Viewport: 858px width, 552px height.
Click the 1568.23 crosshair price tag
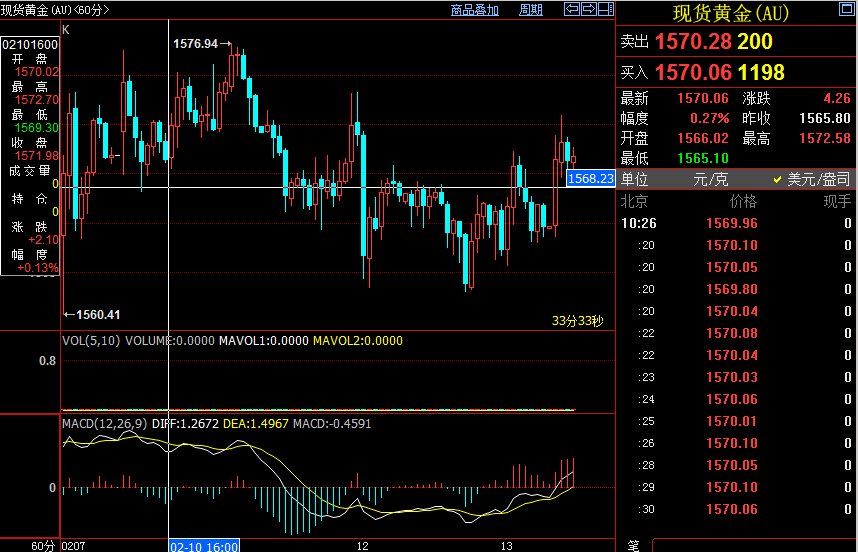590,178
